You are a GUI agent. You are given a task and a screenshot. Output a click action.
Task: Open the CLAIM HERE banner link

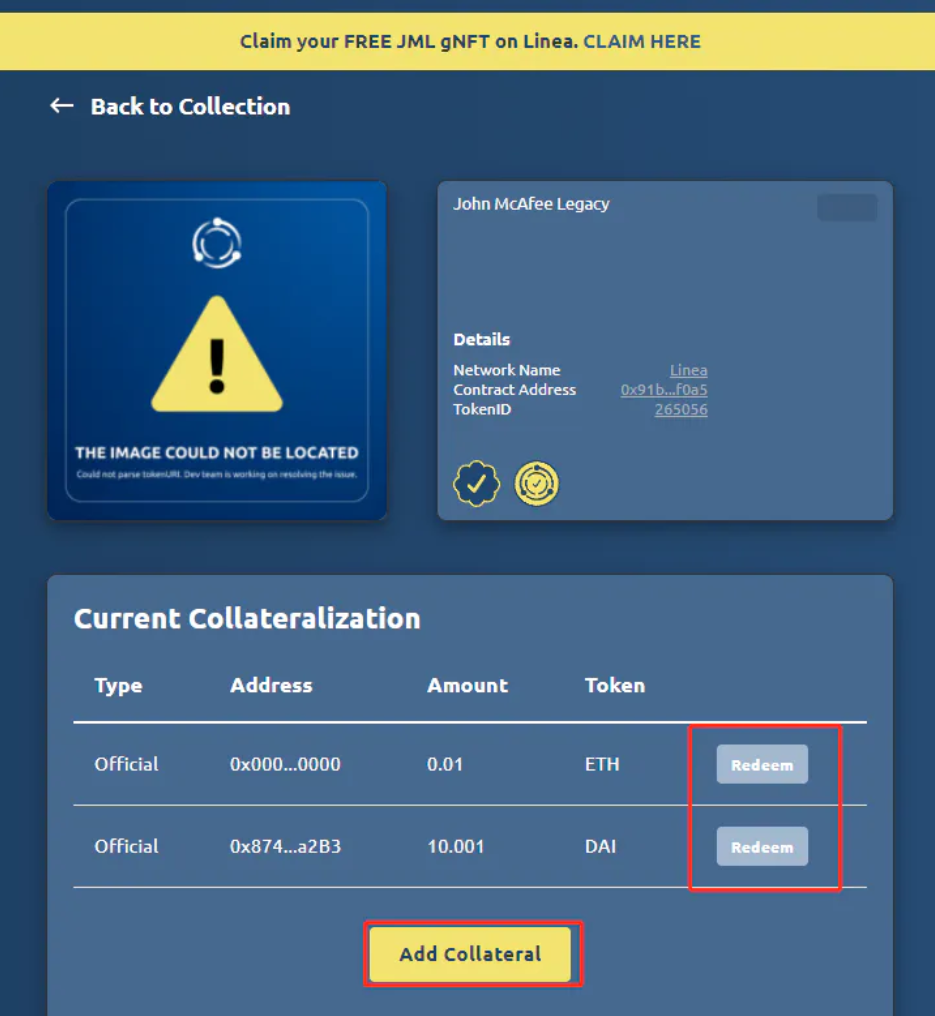641,41
